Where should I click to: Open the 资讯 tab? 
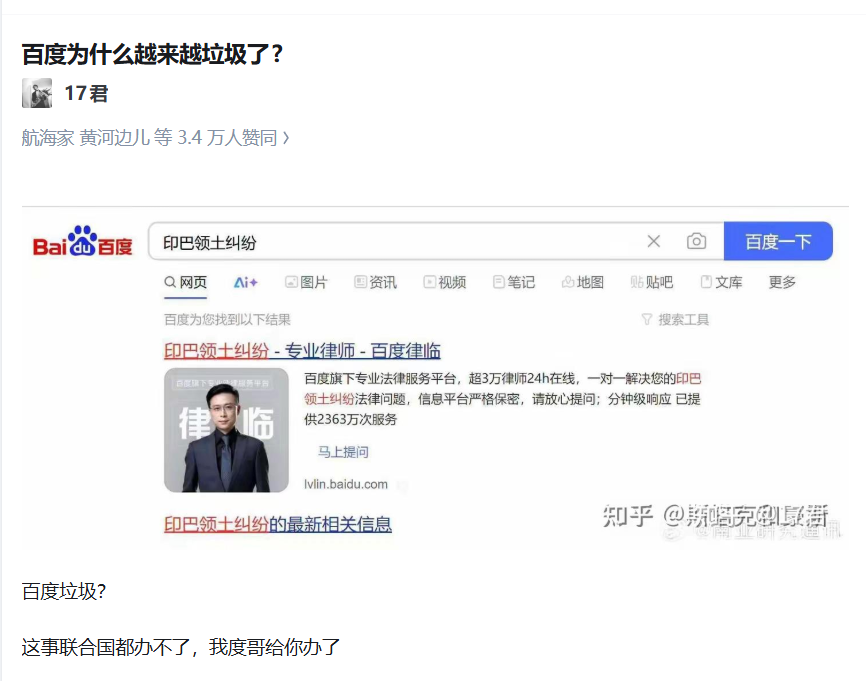pos(376,282)
